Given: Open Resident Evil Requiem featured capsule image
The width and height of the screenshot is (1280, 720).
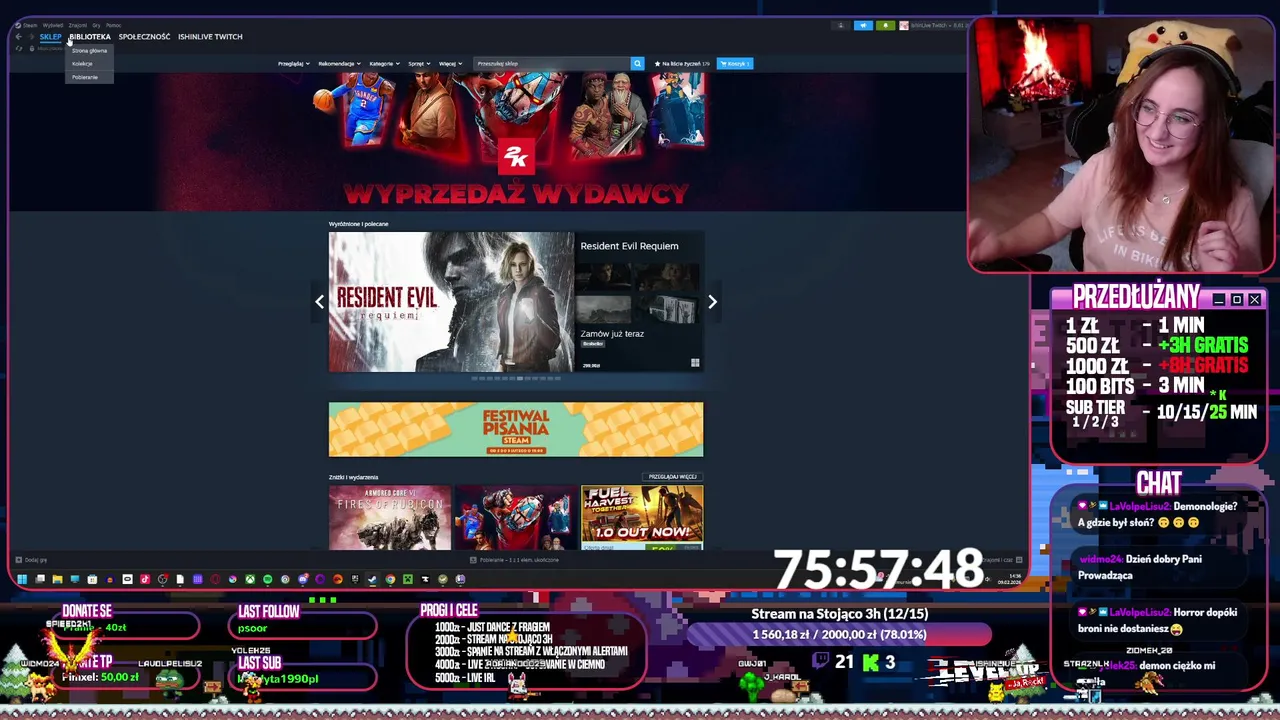Looking at the screenshot, I should 451,302.
